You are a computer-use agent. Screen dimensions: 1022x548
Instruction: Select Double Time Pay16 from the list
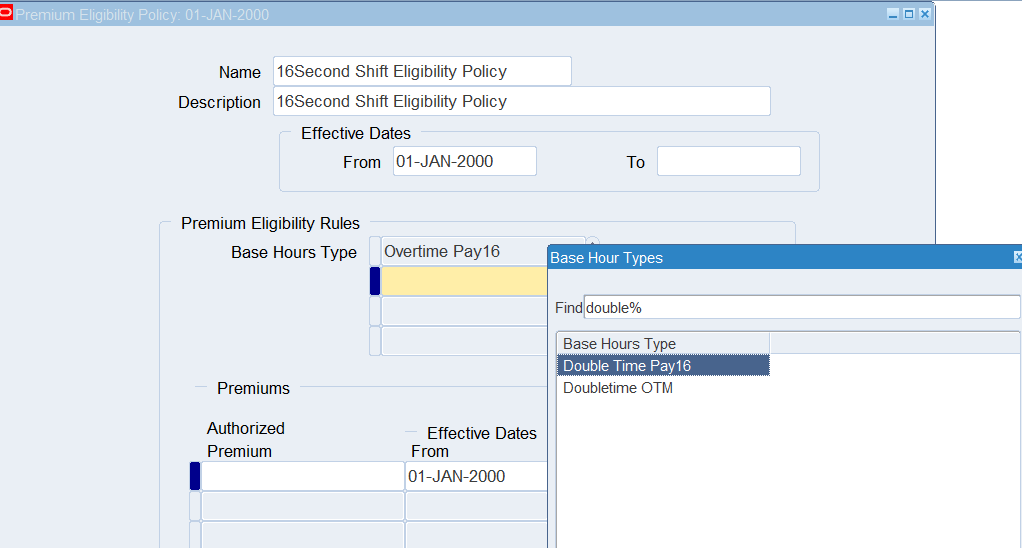click(662, 366)
